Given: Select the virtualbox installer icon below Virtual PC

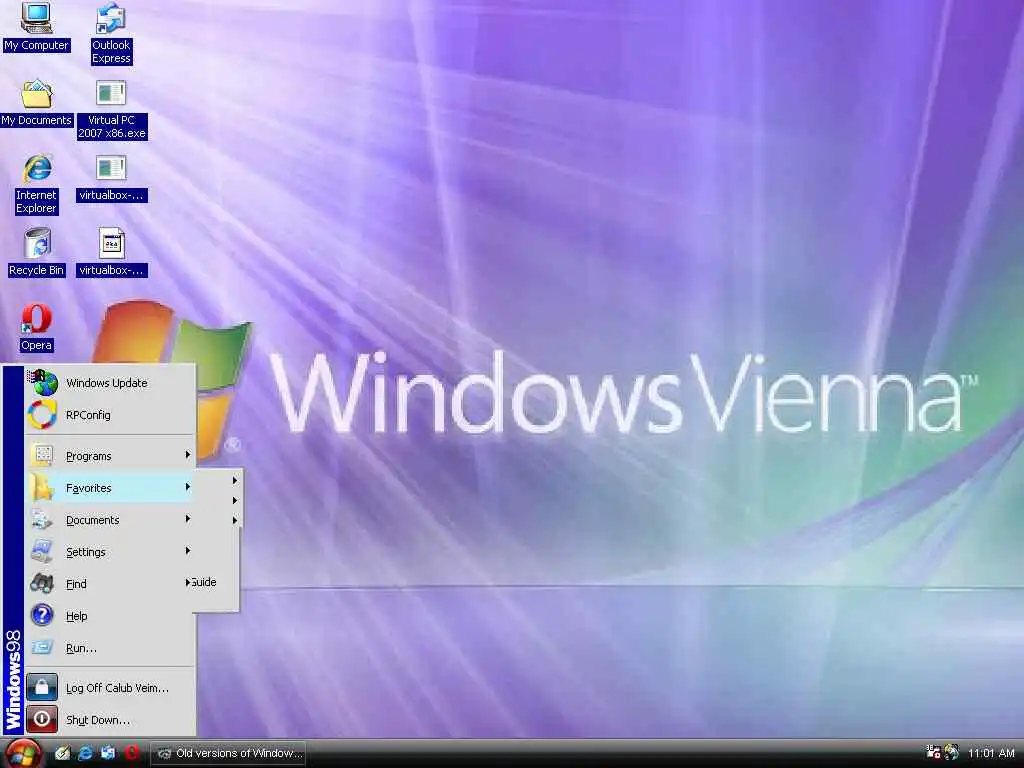Looking at the screenshot, I should point(112,178).
